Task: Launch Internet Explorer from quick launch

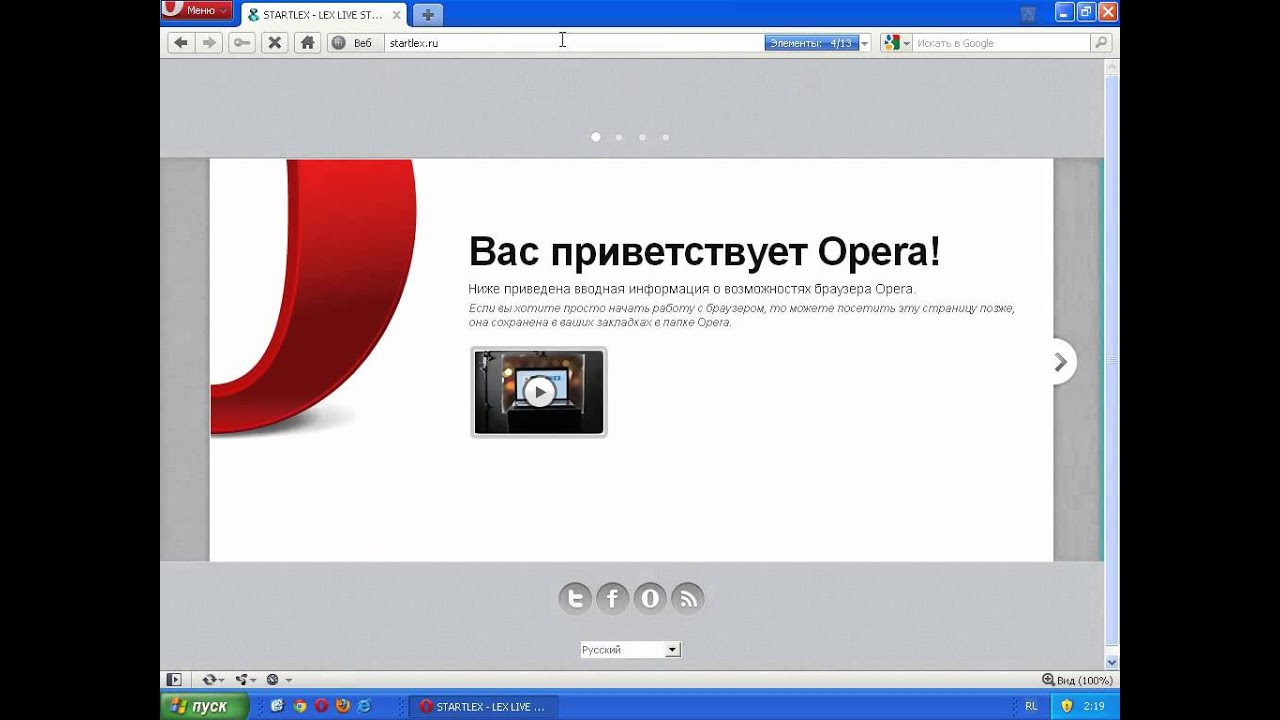Action: coord(364,706)
